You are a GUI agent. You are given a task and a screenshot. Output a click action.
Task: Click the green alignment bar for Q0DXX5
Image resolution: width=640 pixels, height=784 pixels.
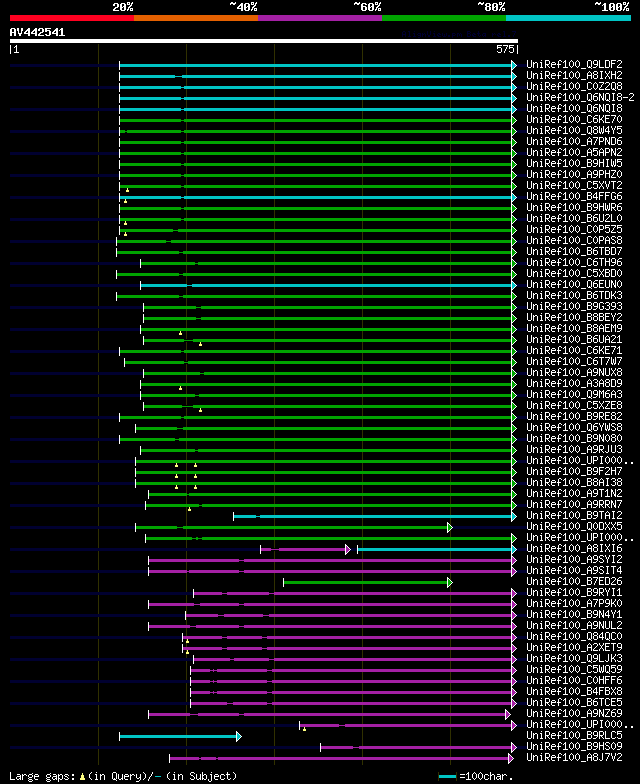click(x=294, y=528)
